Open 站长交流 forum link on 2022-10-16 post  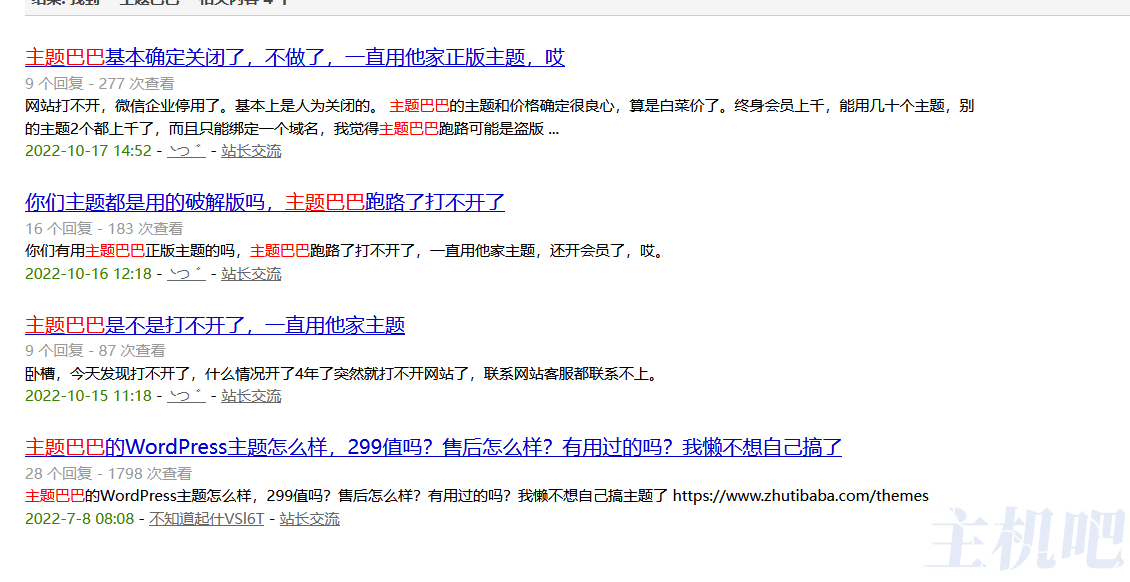[x=251, y=274]
